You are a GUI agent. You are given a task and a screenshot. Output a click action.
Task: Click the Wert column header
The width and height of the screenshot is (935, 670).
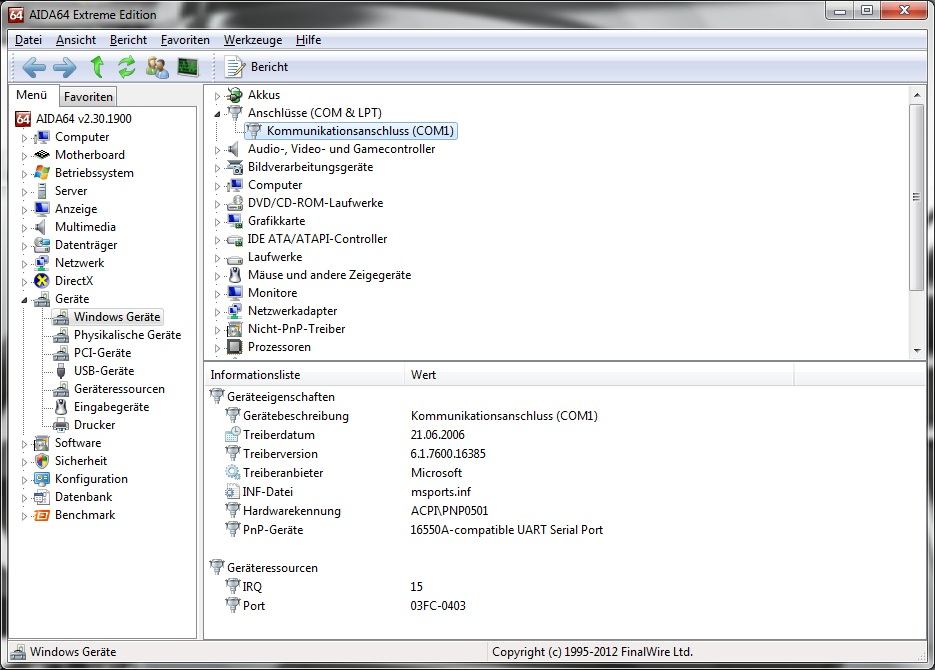point(599,375)
